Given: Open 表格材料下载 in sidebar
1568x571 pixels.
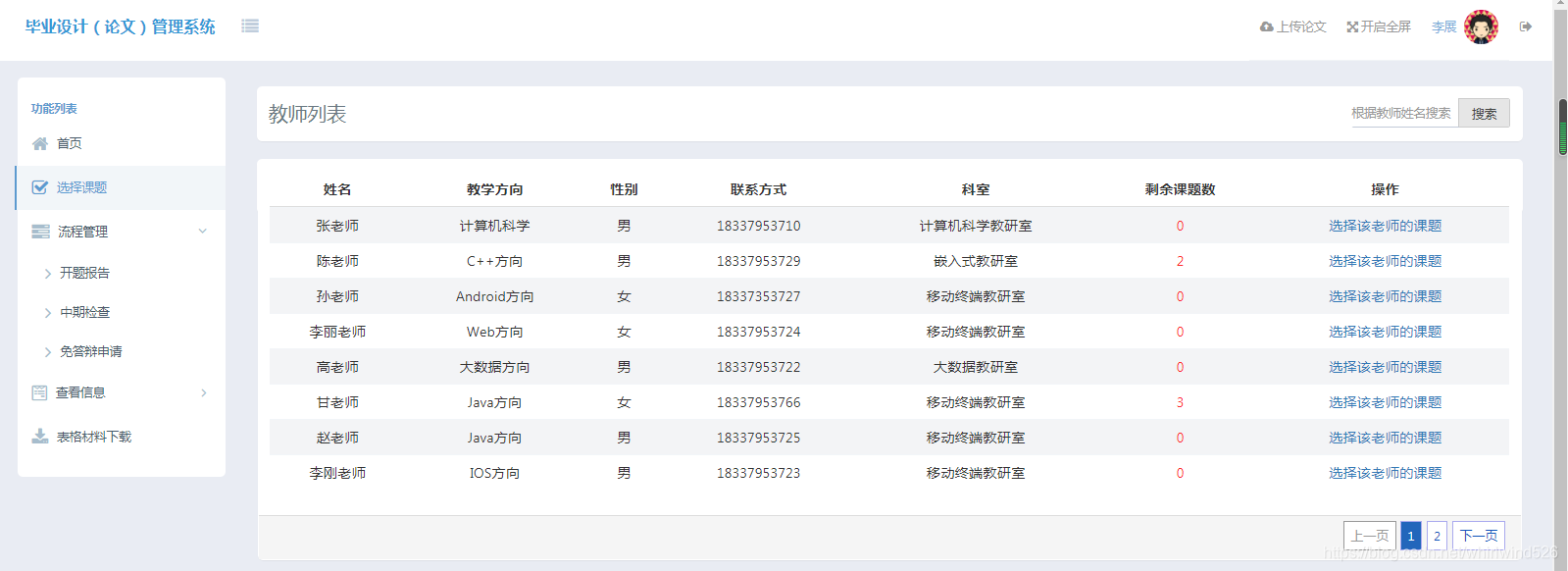Looking at the screenshot, I should (93, 437).
